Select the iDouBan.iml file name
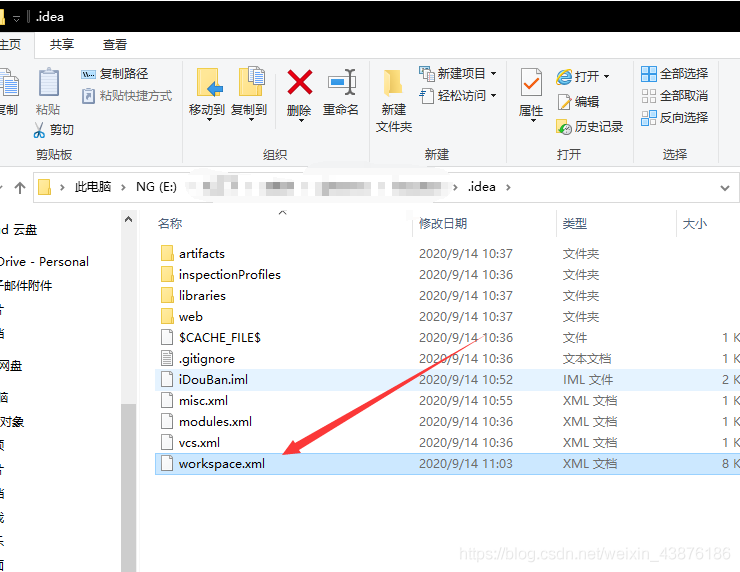Image resolution: width=740 pixels, height=572 pixels. coord(213,379)
